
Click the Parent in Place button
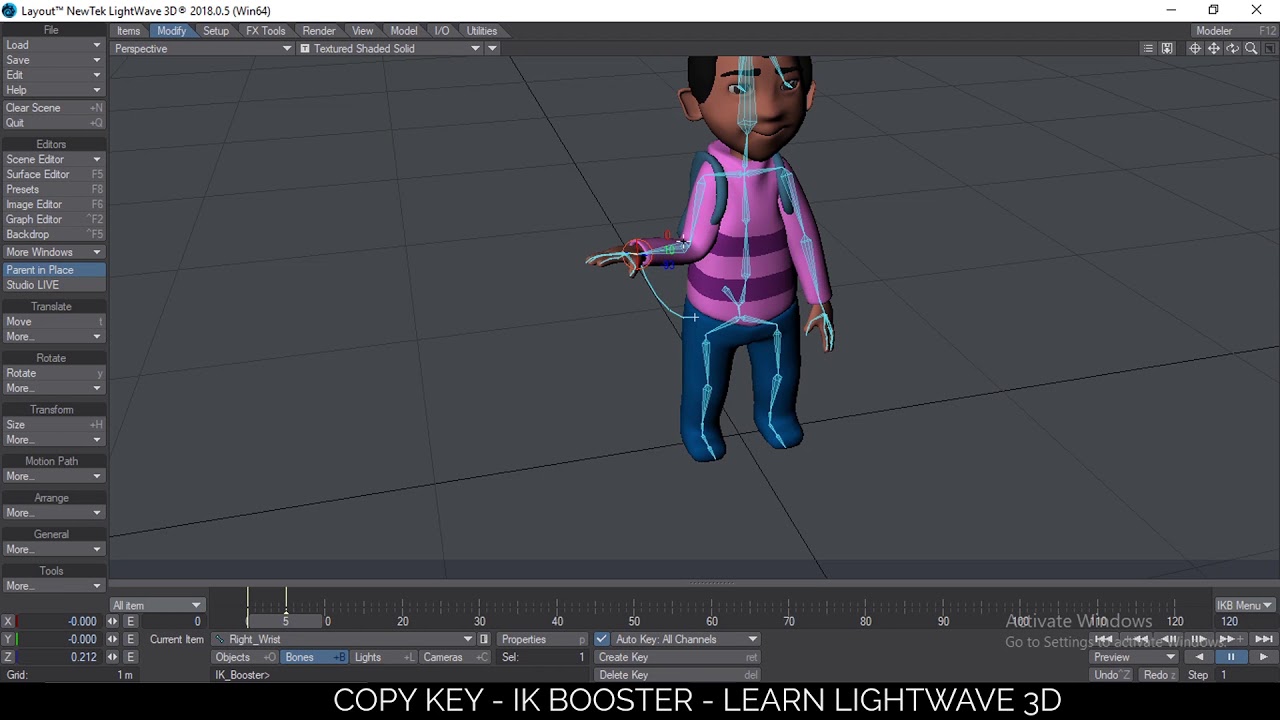pyautogui.click(x=53, y=270)
